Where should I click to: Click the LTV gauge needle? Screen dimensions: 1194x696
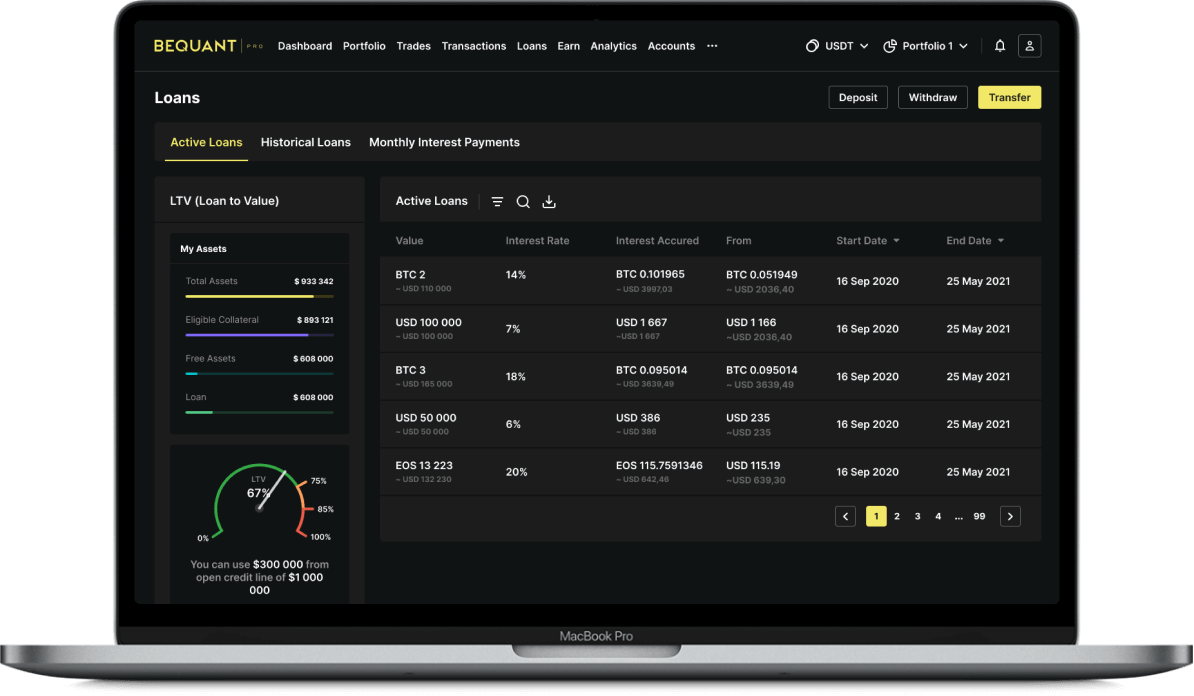coord(272,489)
